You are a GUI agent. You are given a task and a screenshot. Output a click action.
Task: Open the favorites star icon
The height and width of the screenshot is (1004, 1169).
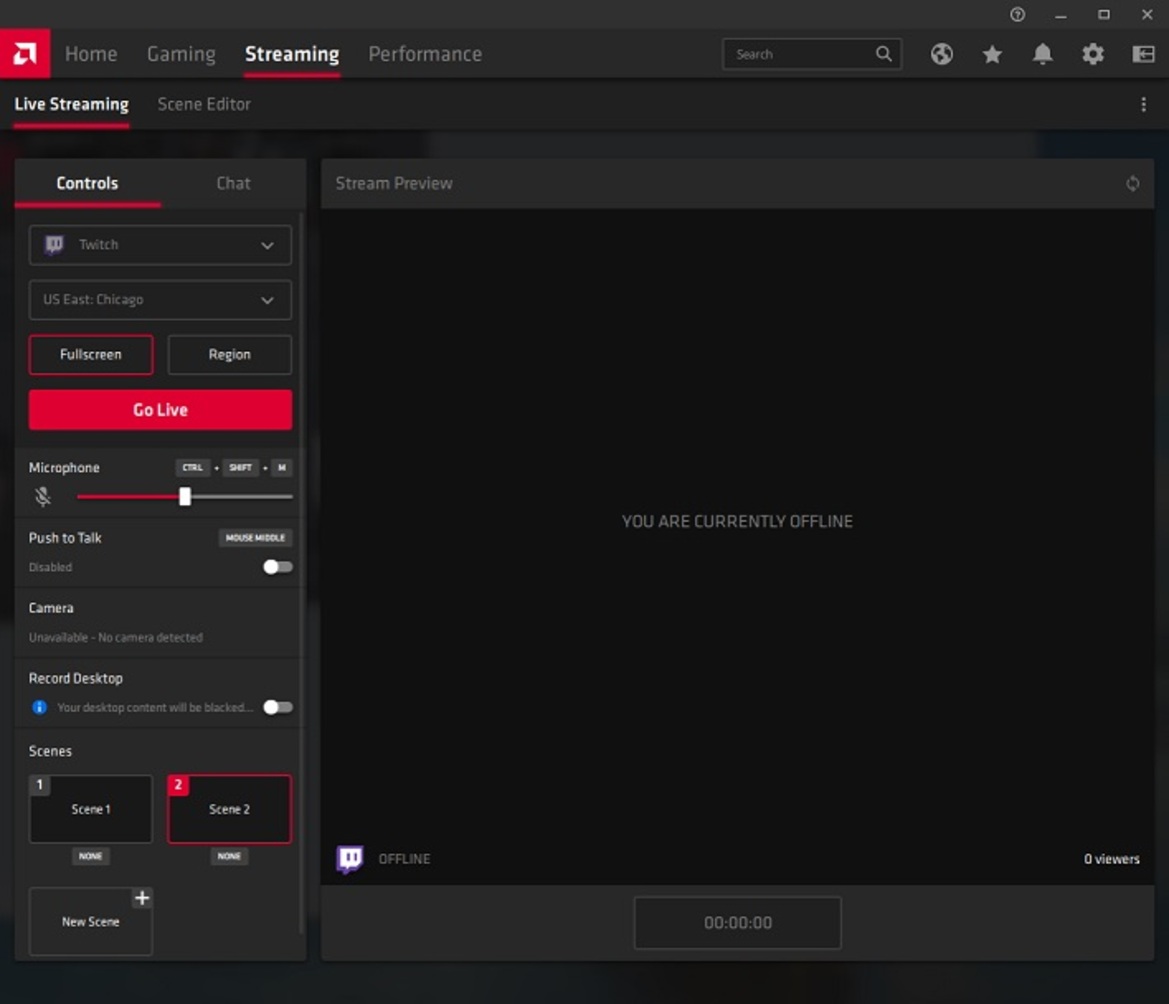[991, 54]
